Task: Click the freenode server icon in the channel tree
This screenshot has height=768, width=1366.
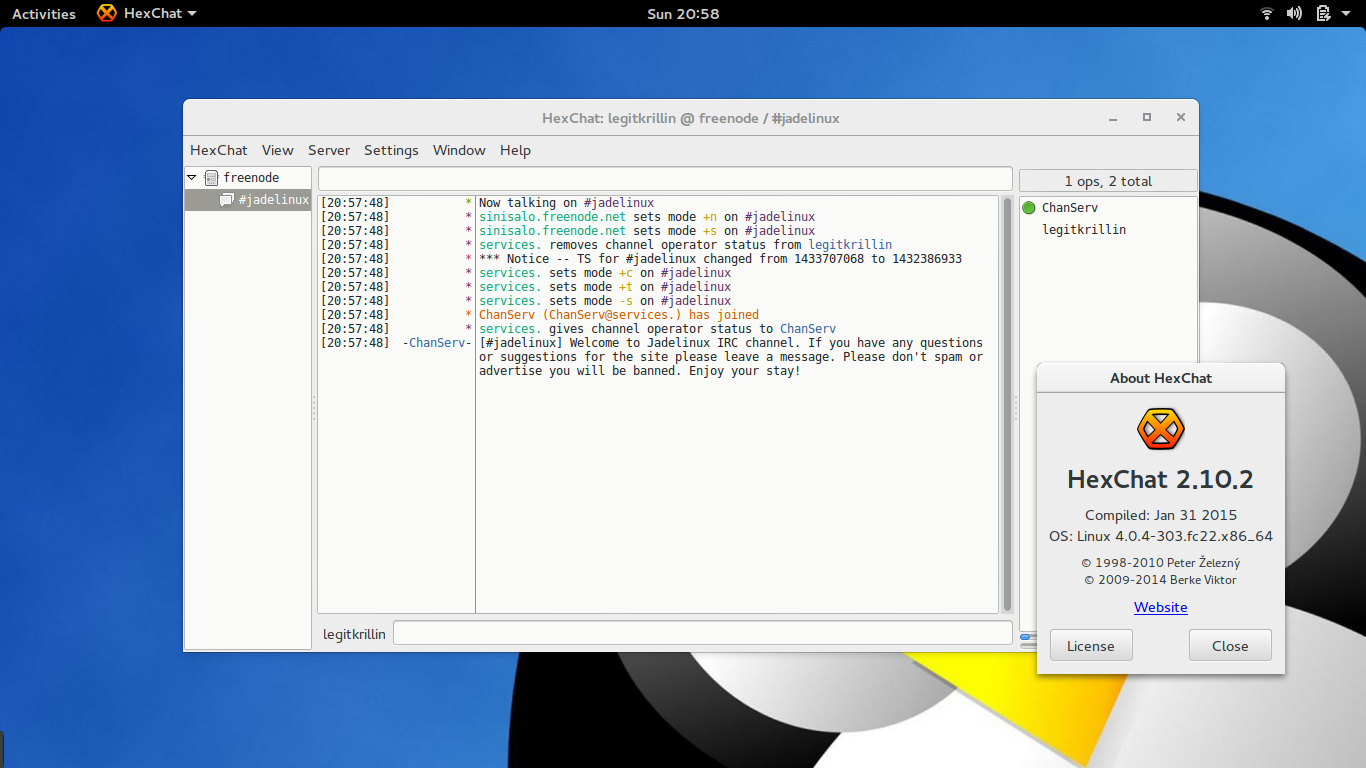Action: [x=211, y=178]
